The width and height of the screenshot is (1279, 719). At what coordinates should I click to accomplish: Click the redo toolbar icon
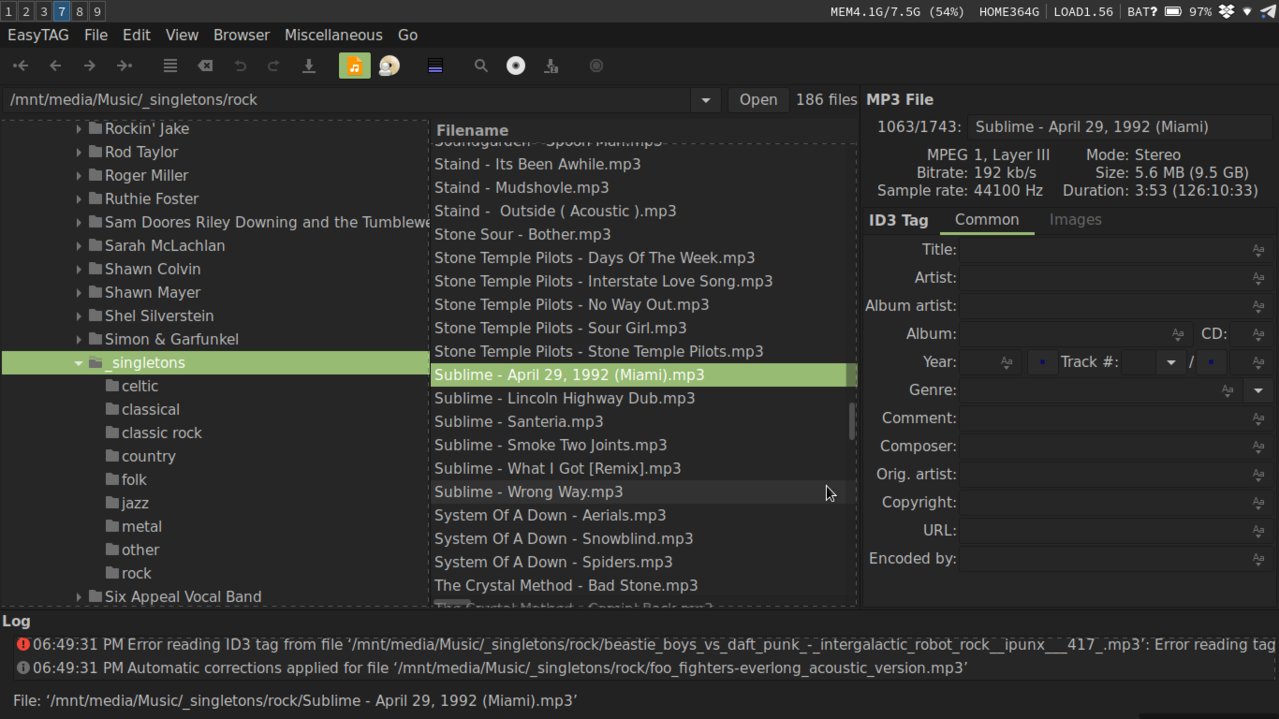pyautogui.click(x=273, y=66)
